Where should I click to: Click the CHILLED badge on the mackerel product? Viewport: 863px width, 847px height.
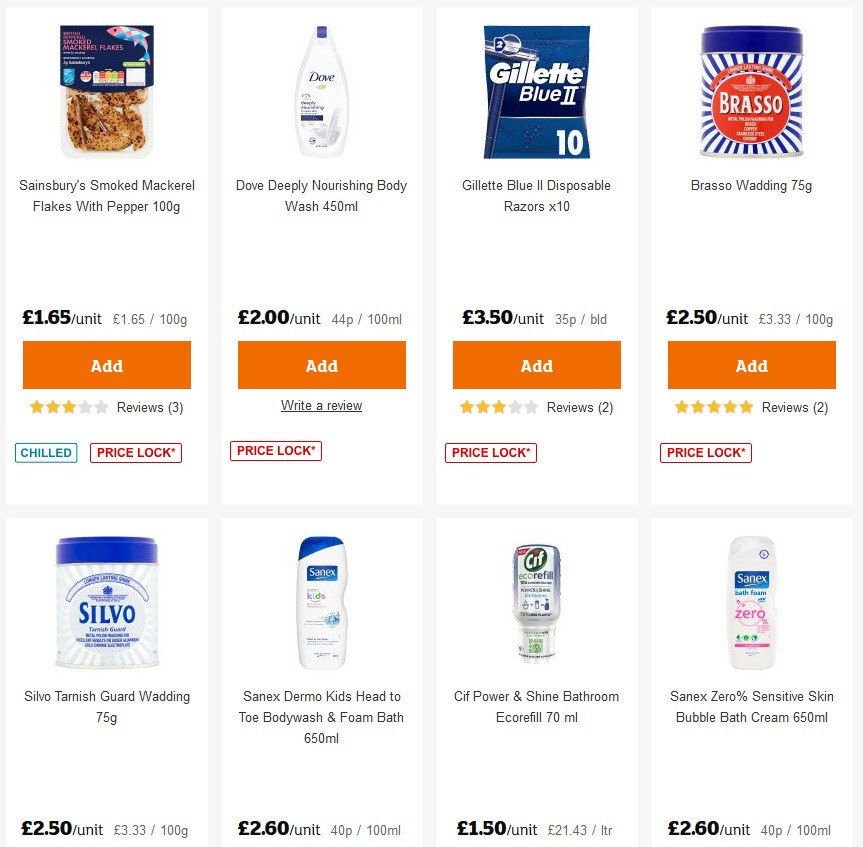click(x=45, y=452)
